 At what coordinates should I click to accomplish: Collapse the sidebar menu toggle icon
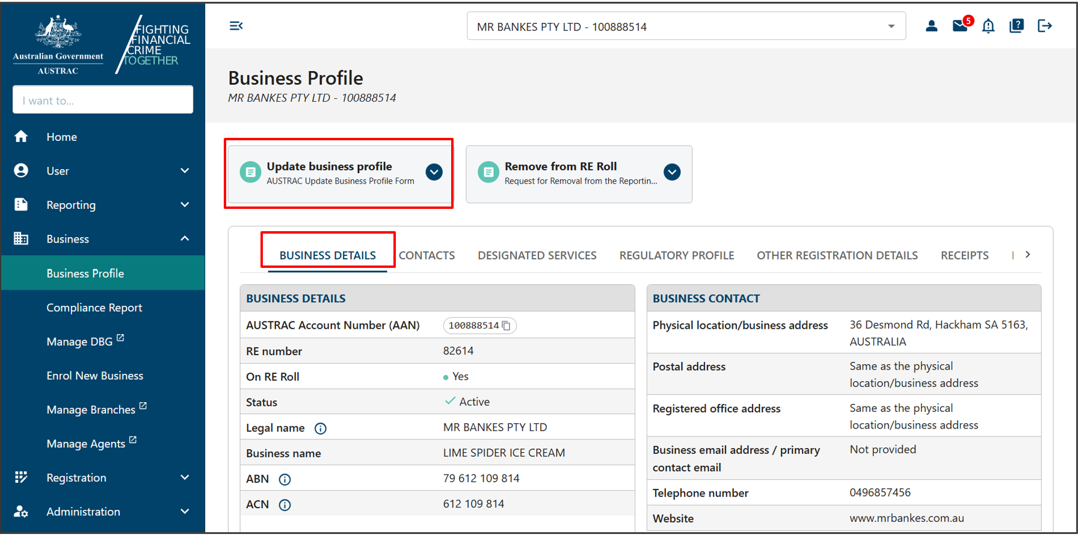pos(236,26)
